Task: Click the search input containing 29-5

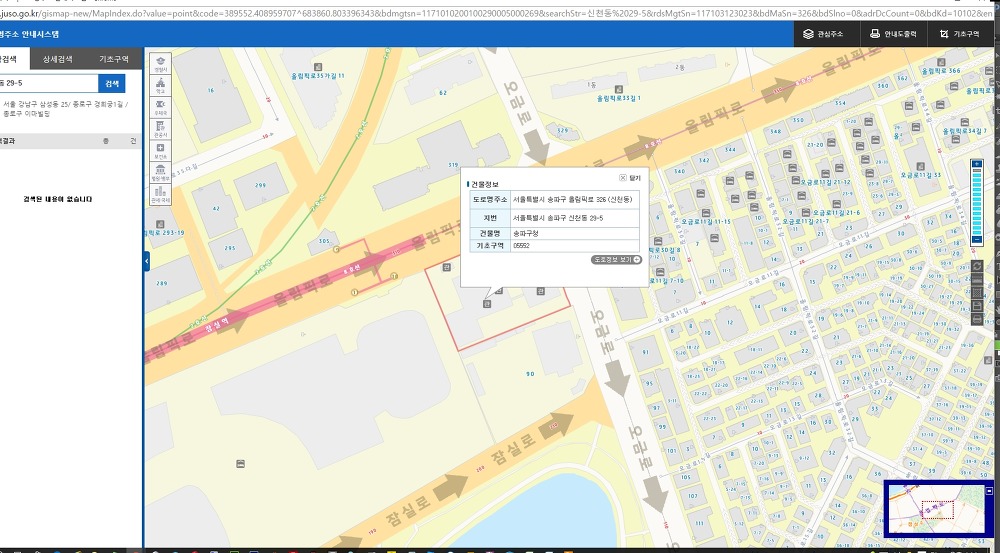Action: pyautogui.click(x=48, y=84)
